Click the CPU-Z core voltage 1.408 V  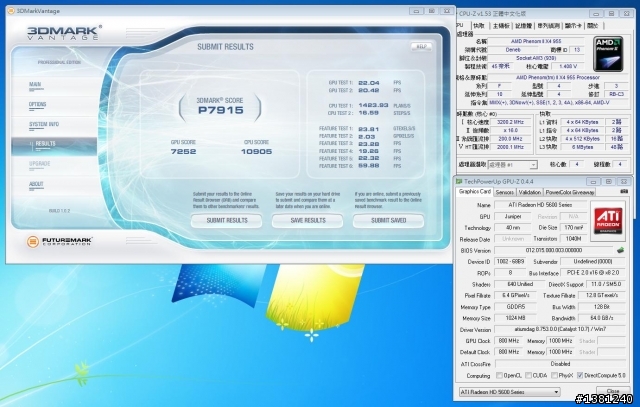pos(569,66)
